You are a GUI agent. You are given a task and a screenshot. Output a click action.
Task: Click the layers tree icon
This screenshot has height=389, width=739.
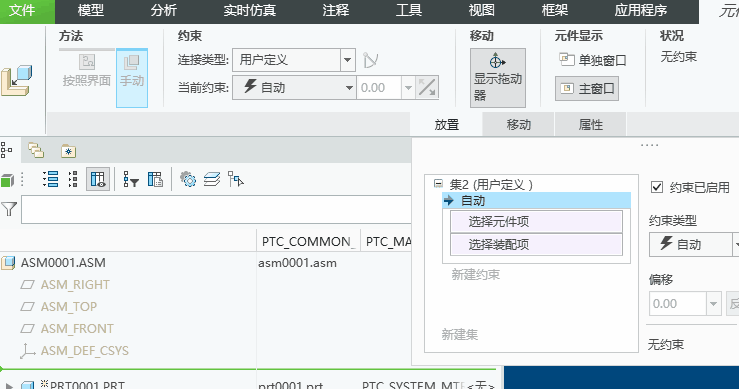(x=212, y=180)
